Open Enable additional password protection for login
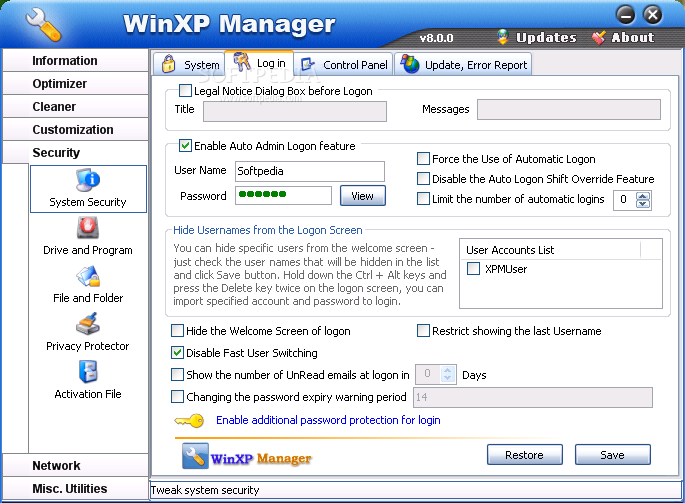The width and height of the screenshot is (685, 503). [x=328, y=420]
